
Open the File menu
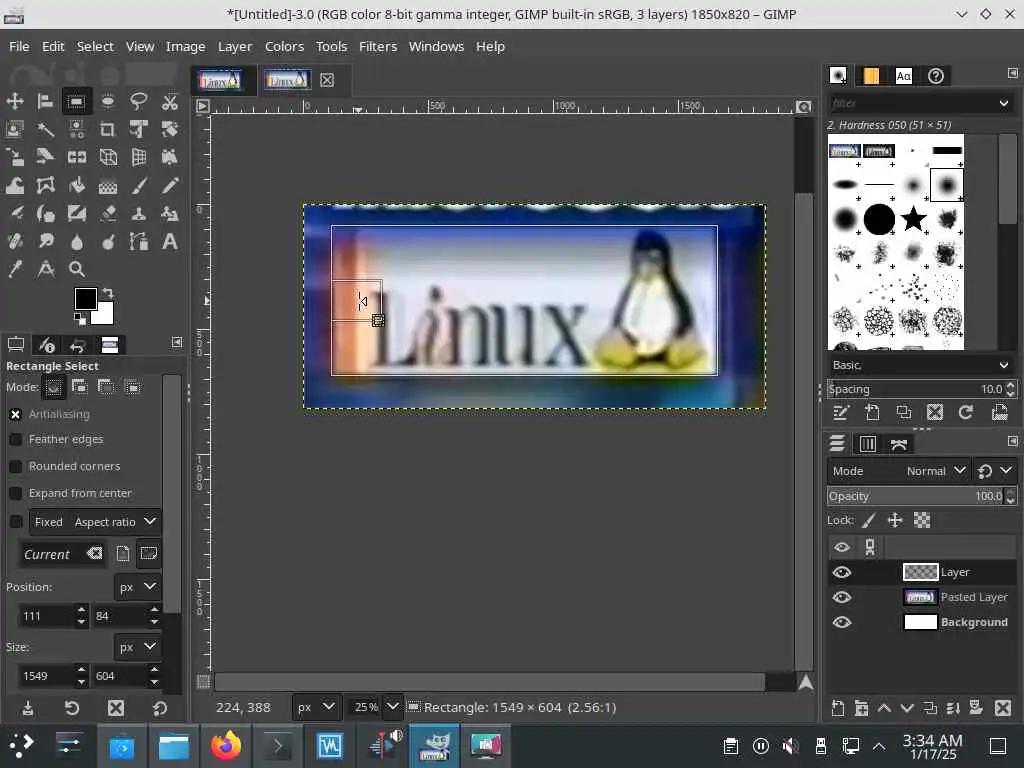19,46
